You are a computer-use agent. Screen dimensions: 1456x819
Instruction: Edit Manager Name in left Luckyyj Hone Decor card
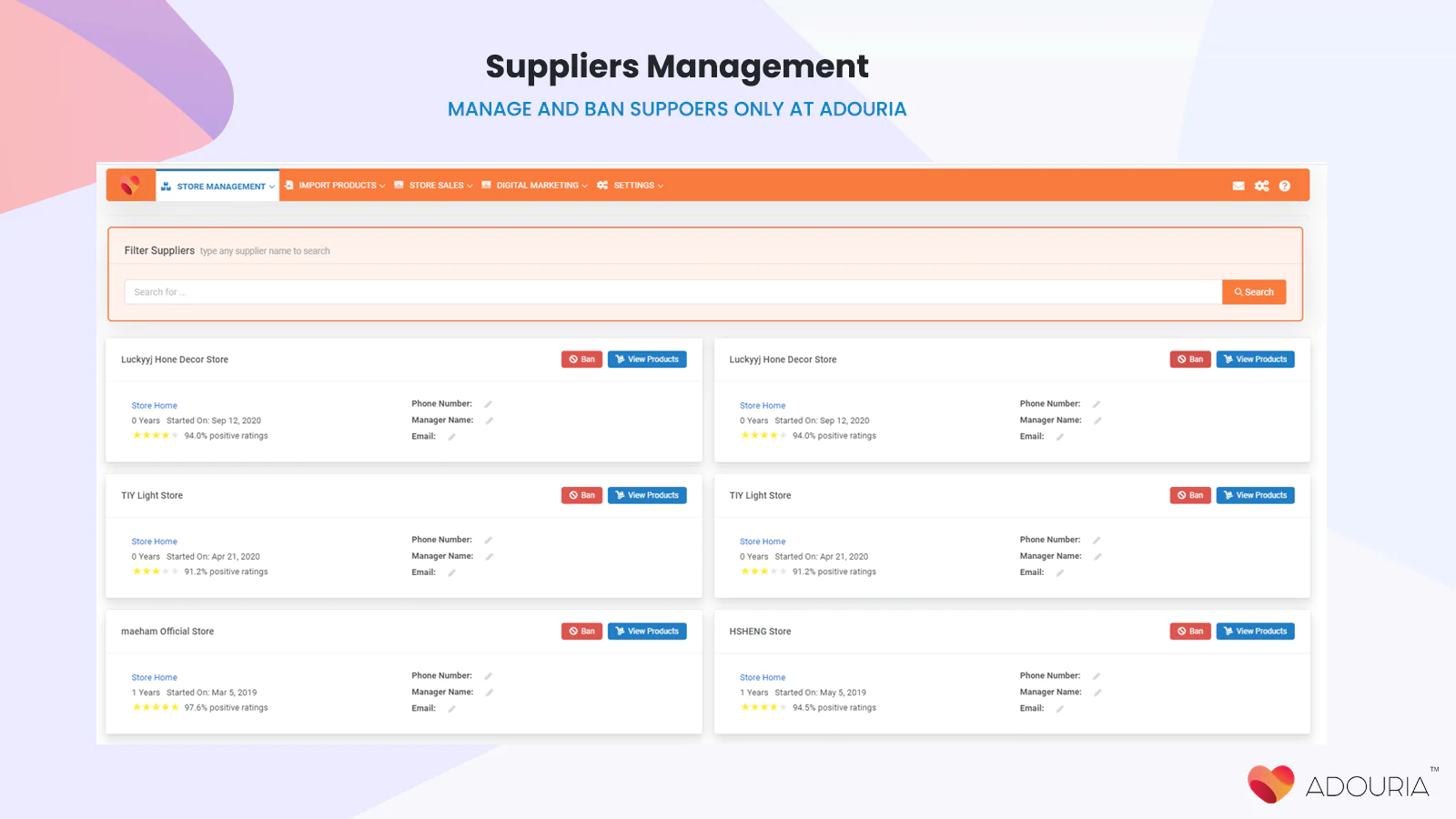coord(490,420)
